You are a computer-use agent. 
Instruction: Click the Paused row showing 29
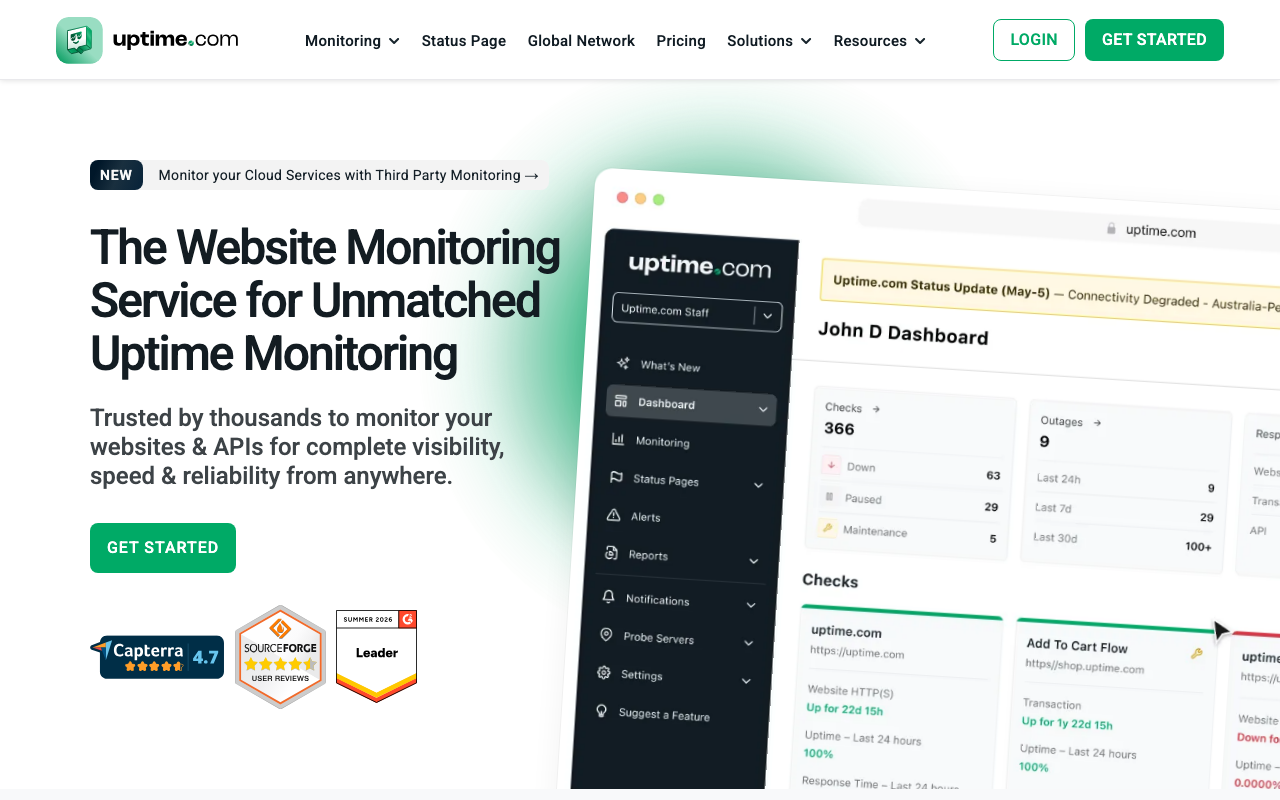(910, 502)
